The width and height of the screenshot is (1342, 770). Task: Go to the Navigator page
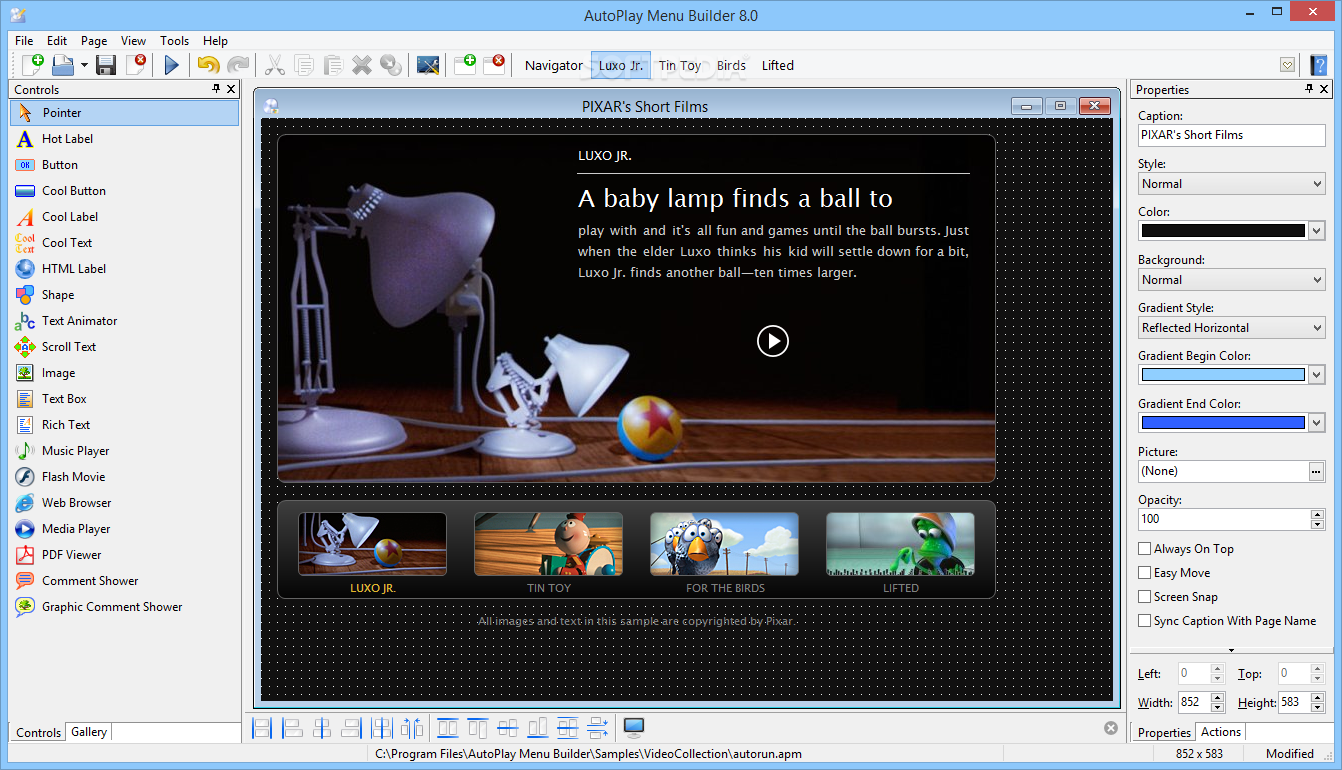pyautogui.click(x=554, y=66)
